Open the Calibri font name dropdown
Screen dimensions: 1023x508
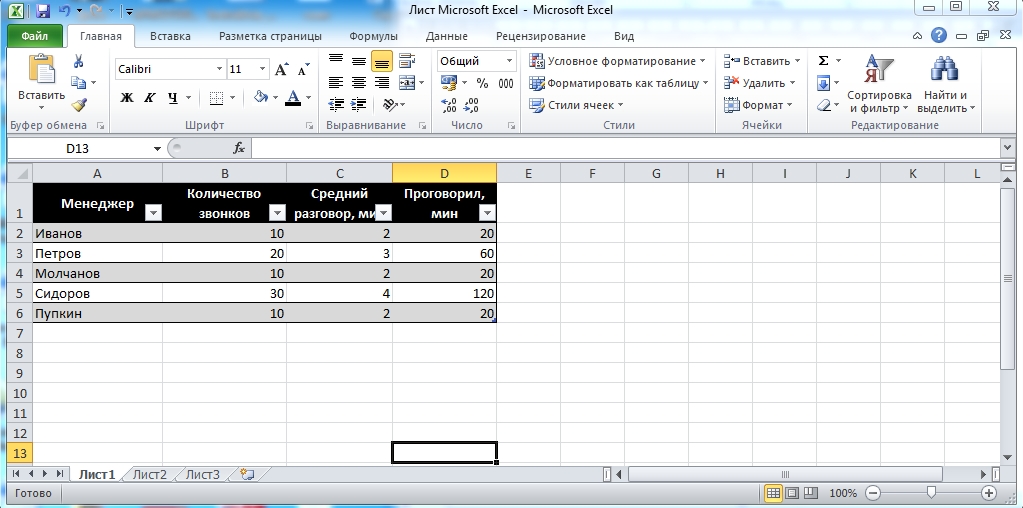coord(219,70)
